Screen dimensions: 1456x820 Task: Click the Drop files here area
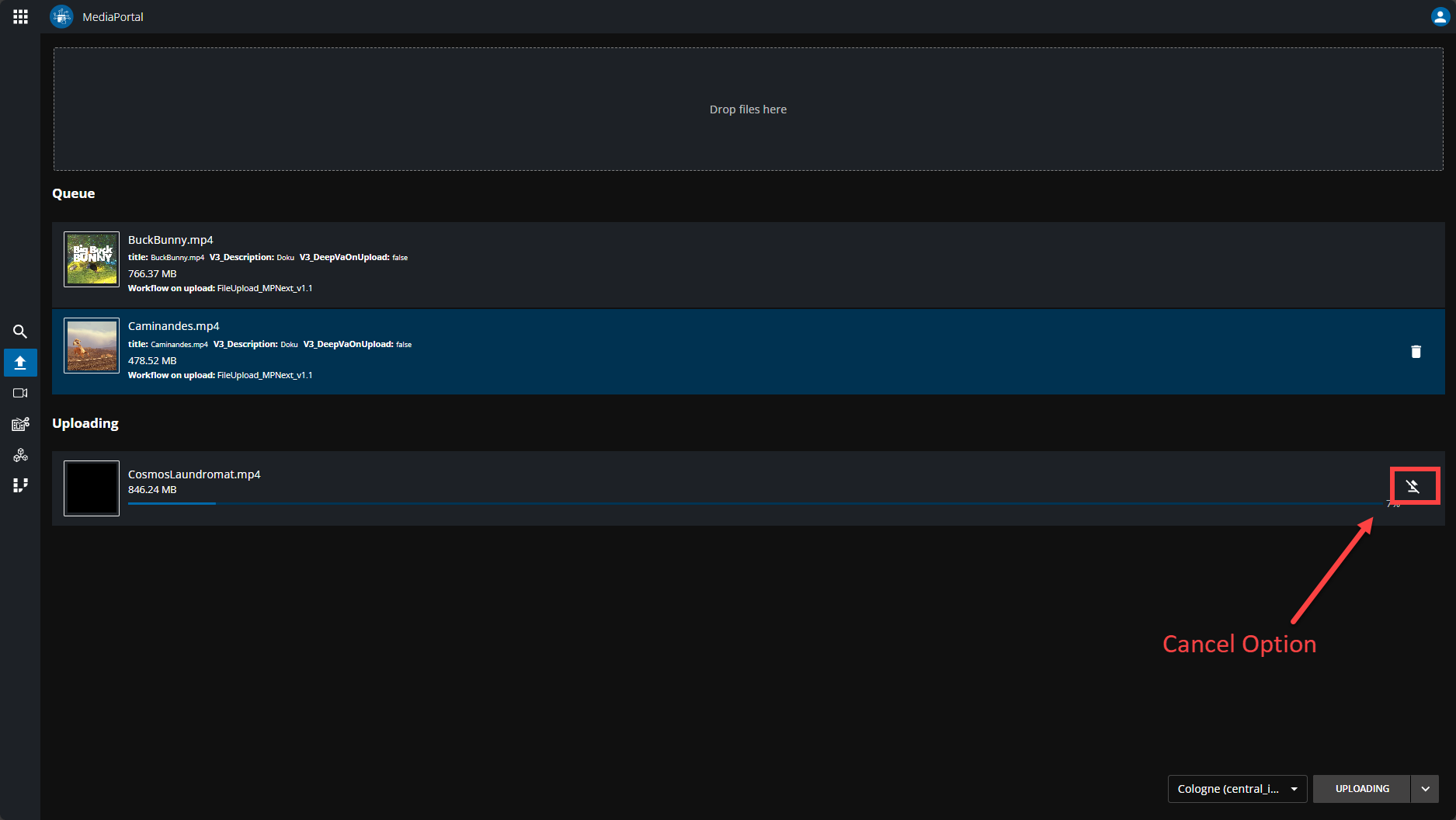[x=748, y=109]
